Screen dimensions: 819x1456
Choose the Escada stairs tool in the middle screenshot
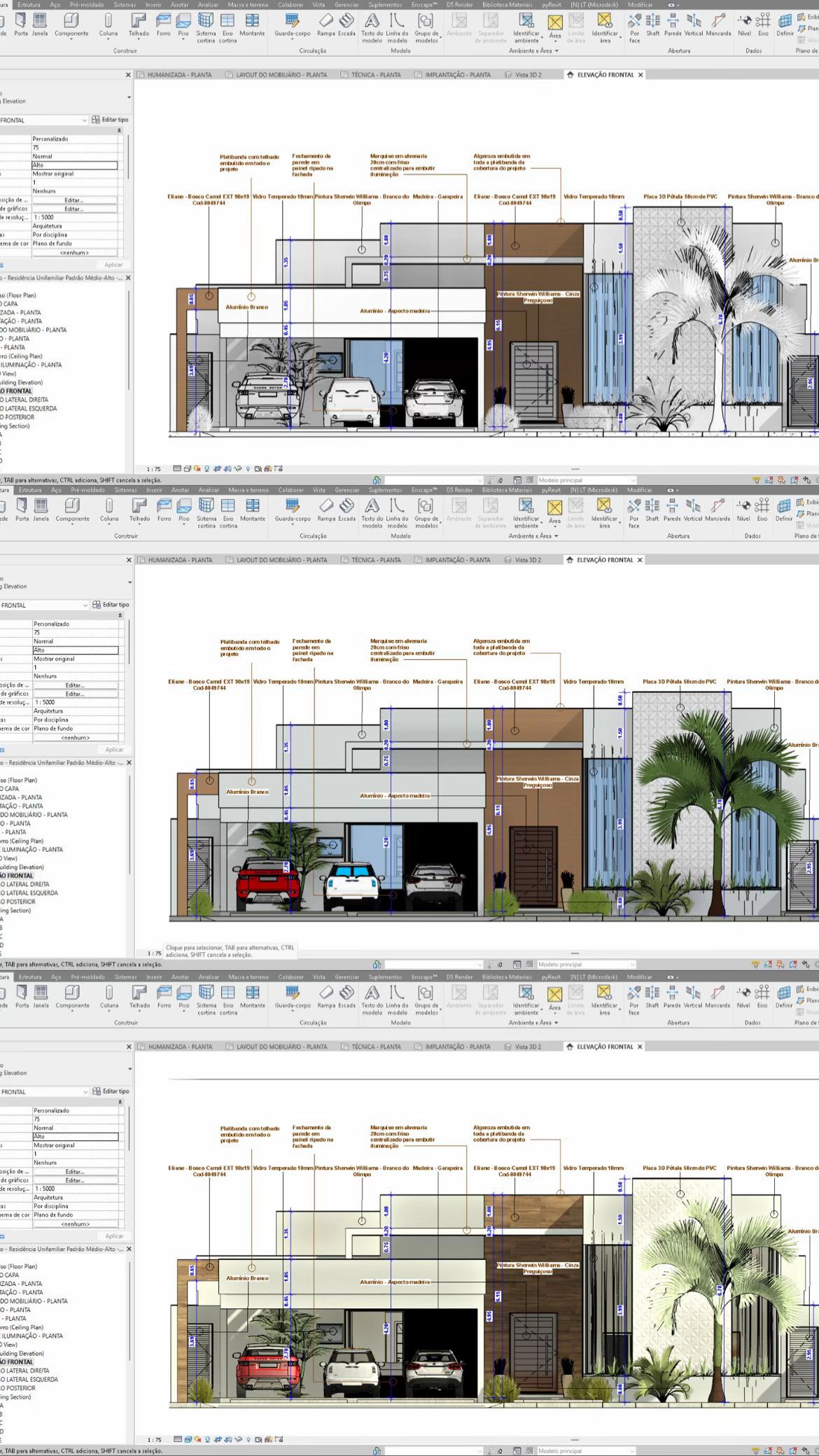point(347,510)
